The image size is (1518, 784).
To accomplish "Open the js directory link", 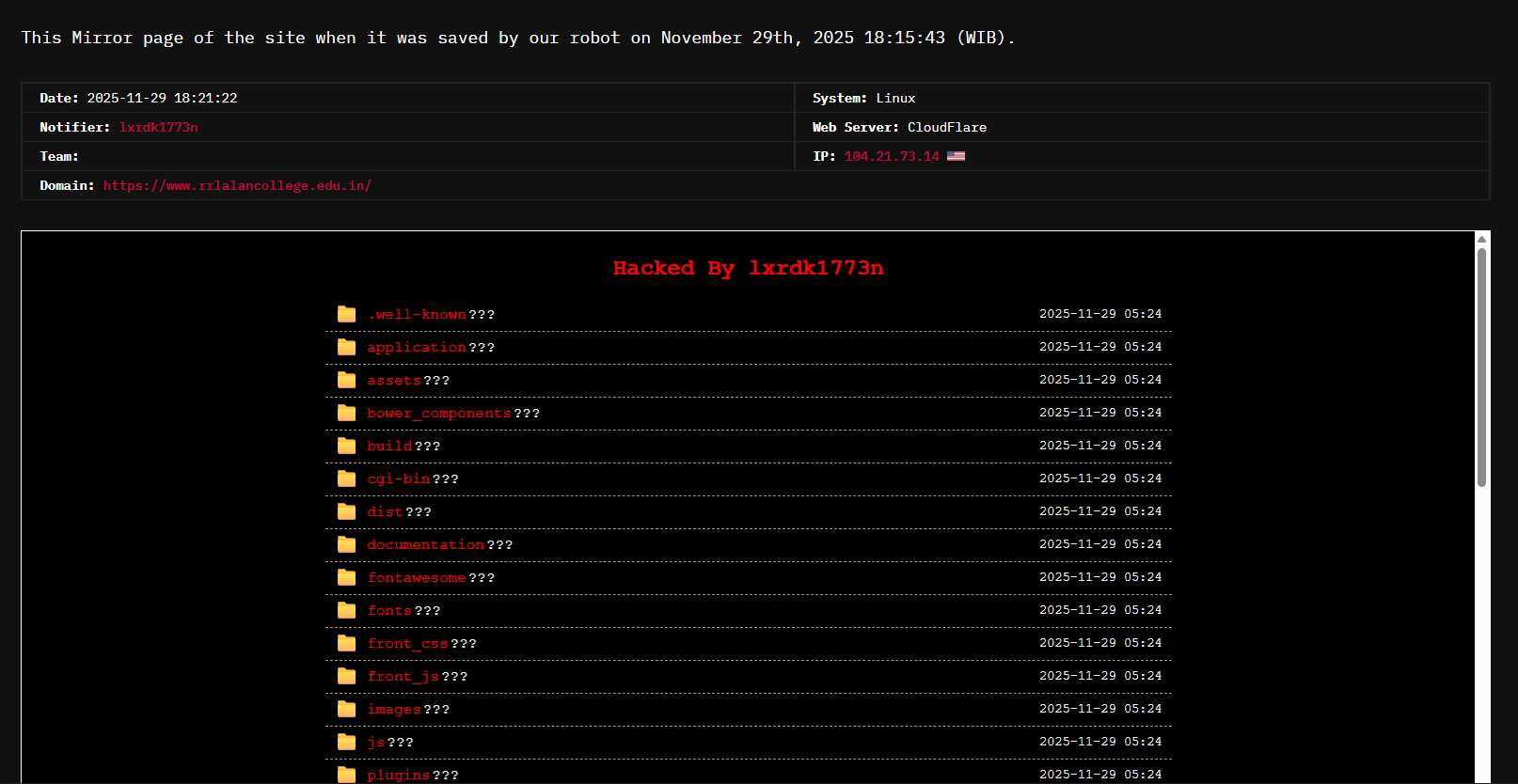I will click(x=376, y=742).
